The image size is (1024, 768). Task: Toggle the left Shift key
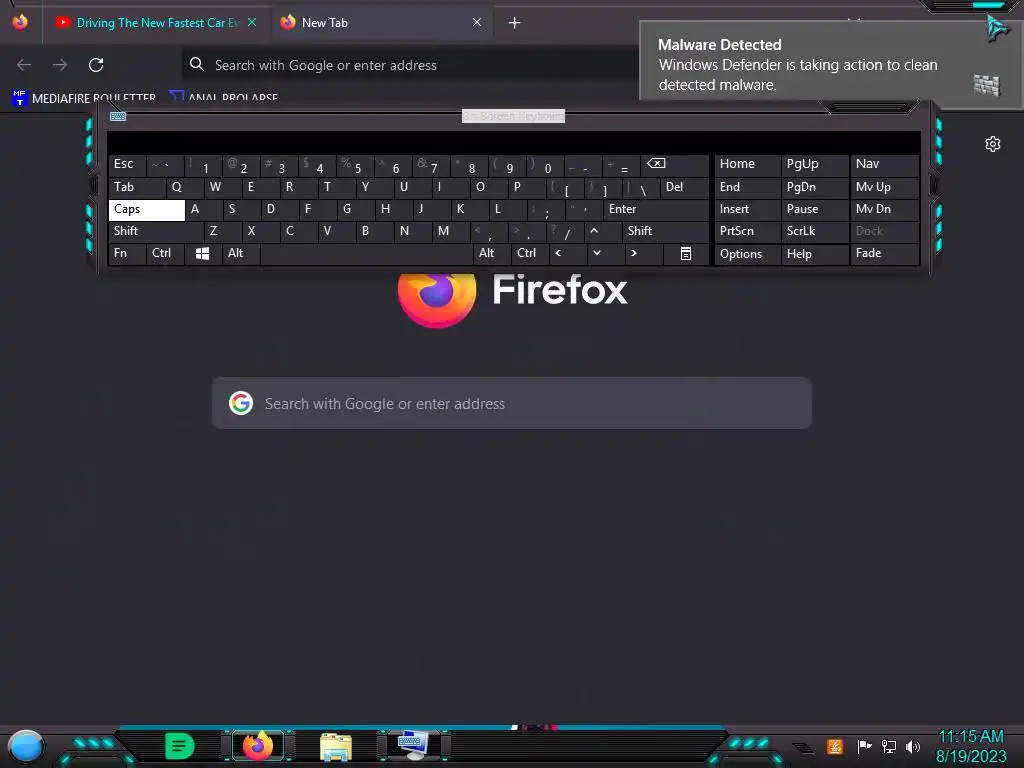coord(156,231)
